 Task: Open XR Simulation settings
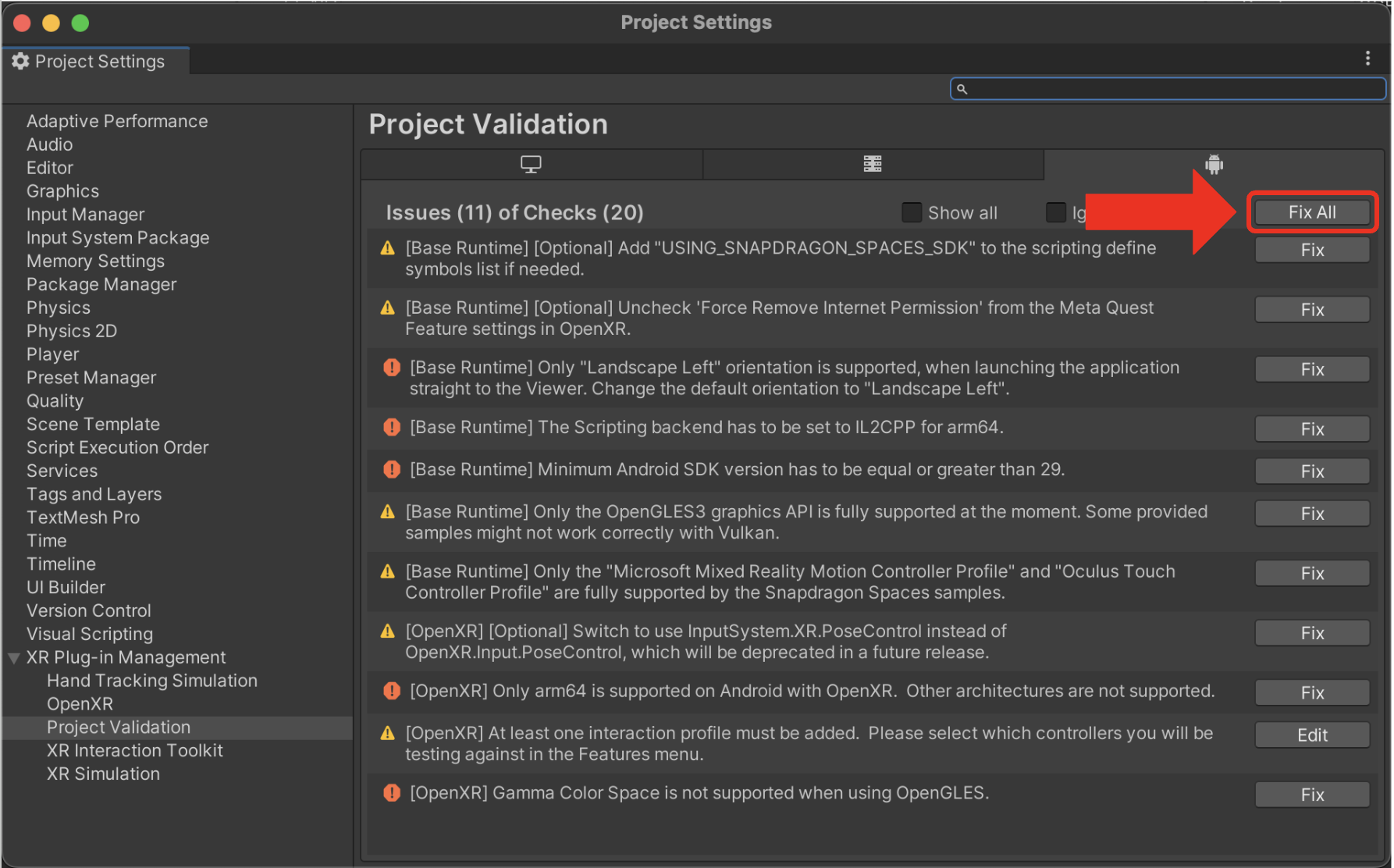(x=103, y=774)
